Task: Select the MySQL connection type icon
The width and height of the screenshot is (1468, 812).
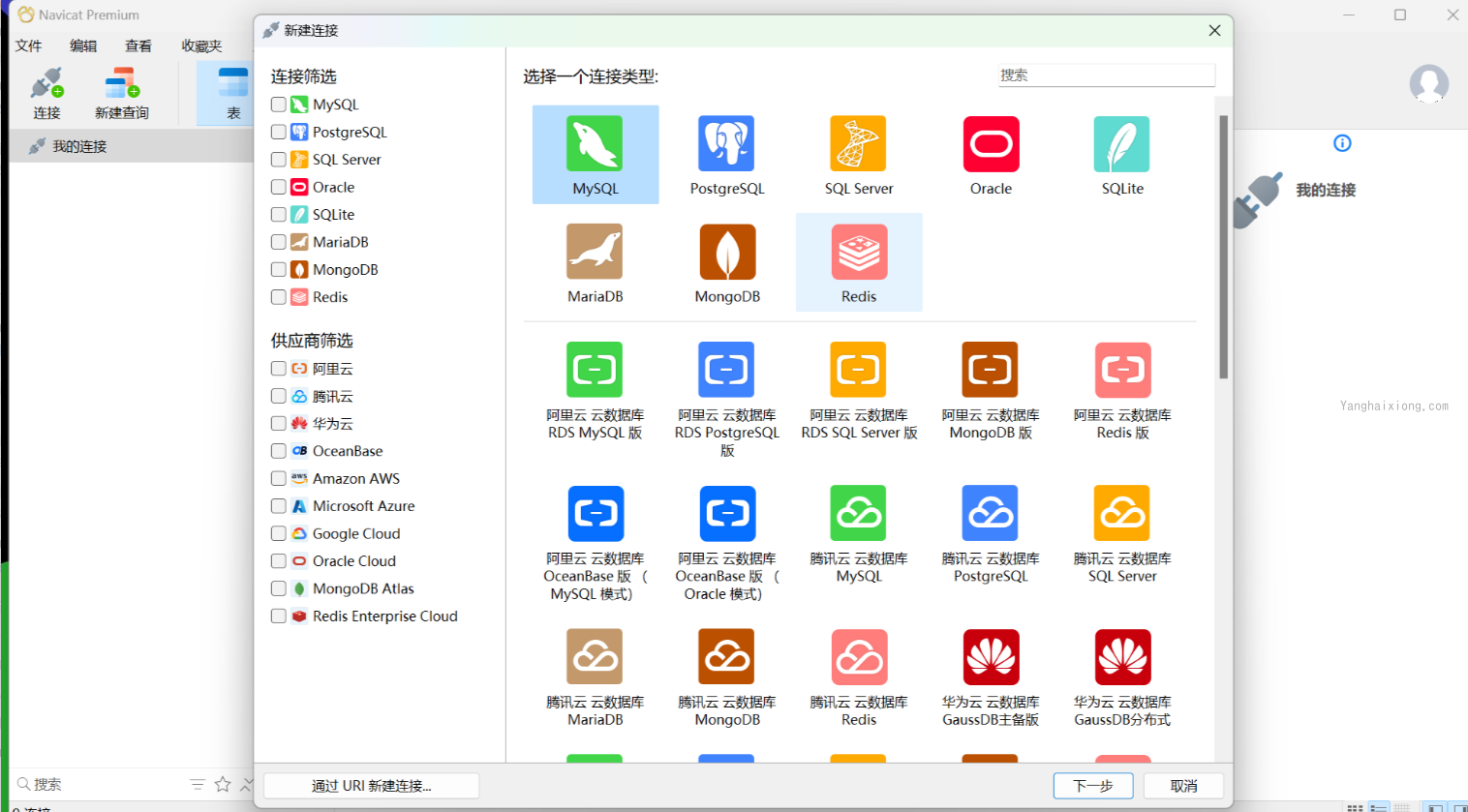Action: pyautogui.click(x=595, y=144)
